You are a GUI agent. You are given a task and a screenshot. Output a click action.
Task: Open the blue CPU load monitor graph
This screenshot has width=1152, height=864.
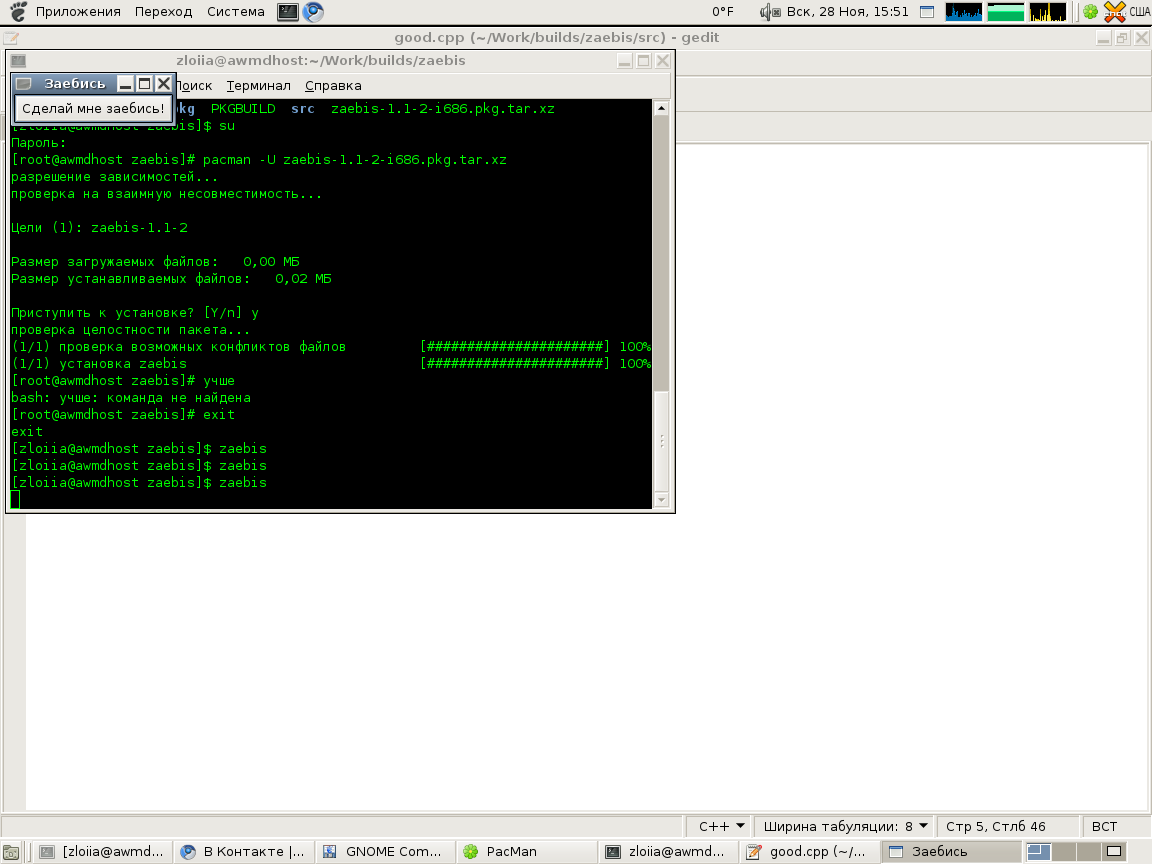963,12
